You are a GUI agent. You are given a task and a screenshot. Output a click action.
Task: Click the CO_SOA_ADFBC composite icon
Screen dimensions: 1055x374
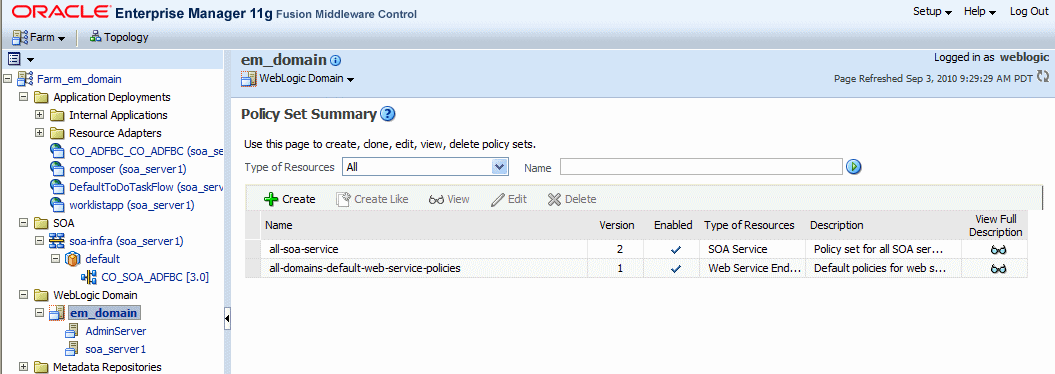click(89, 277)
